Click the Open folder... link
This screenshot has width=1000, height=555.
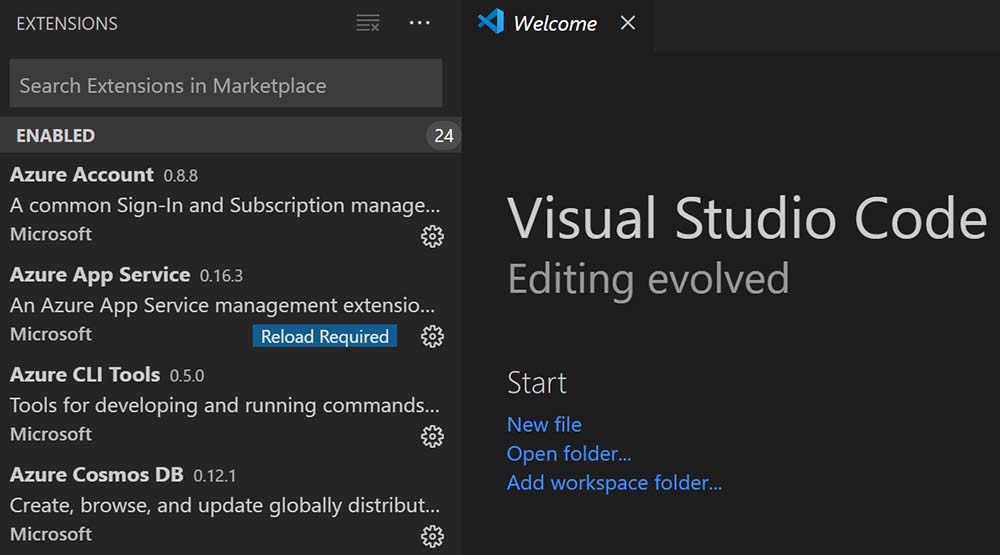(x=569, y=454)
